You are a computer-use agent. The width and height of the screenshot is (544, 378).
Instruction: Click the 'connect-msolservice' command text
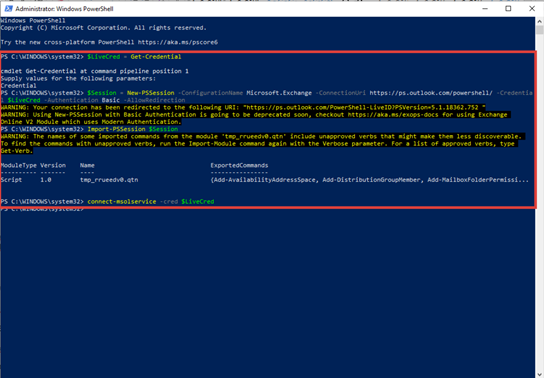(122, 201)
